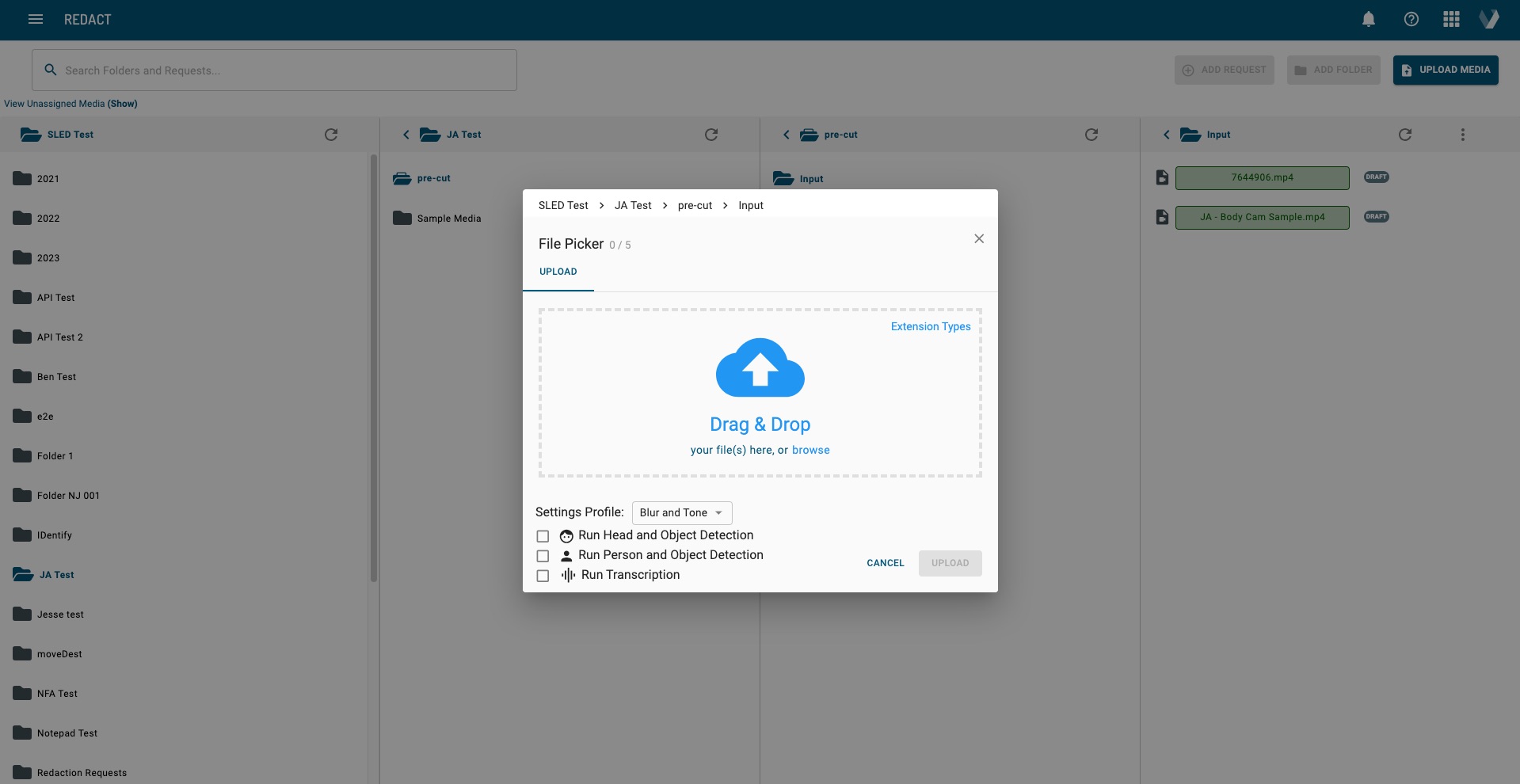Click the Veritone logo icon top right
This screenshot has width=1520, height=784.
click(x=1490, y=19)
